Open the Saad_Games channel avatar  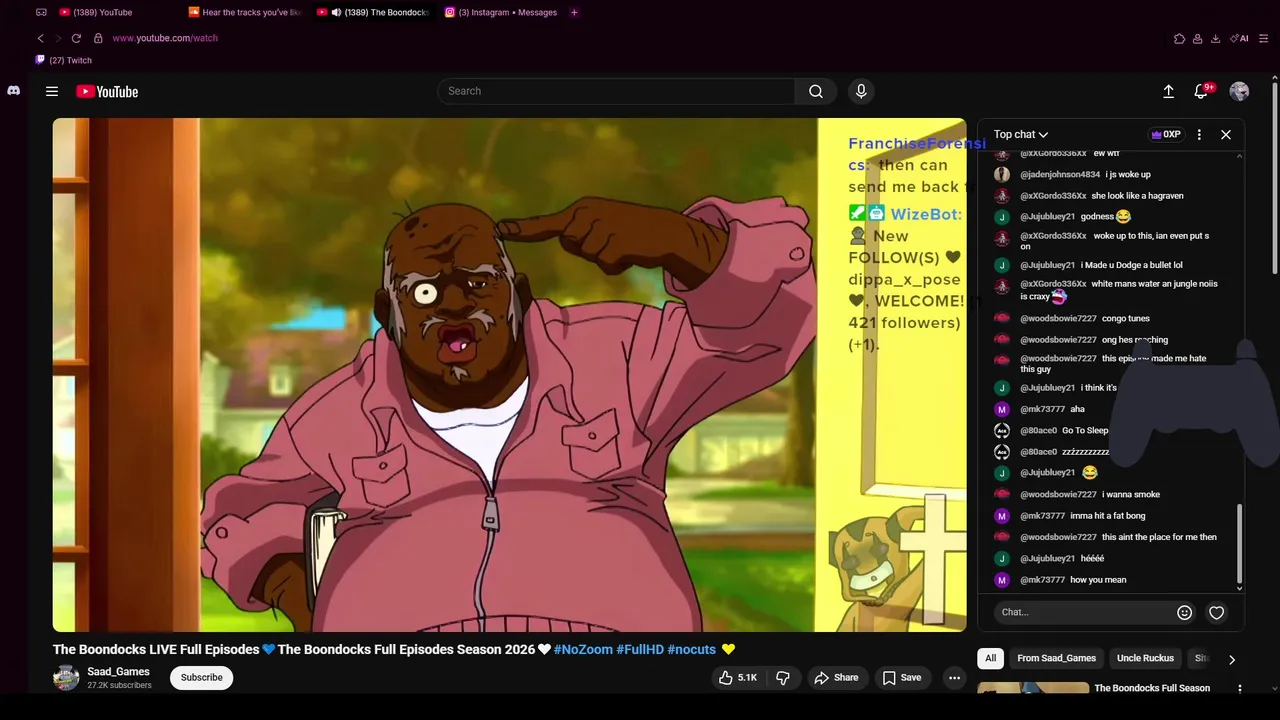click(66, 678)
